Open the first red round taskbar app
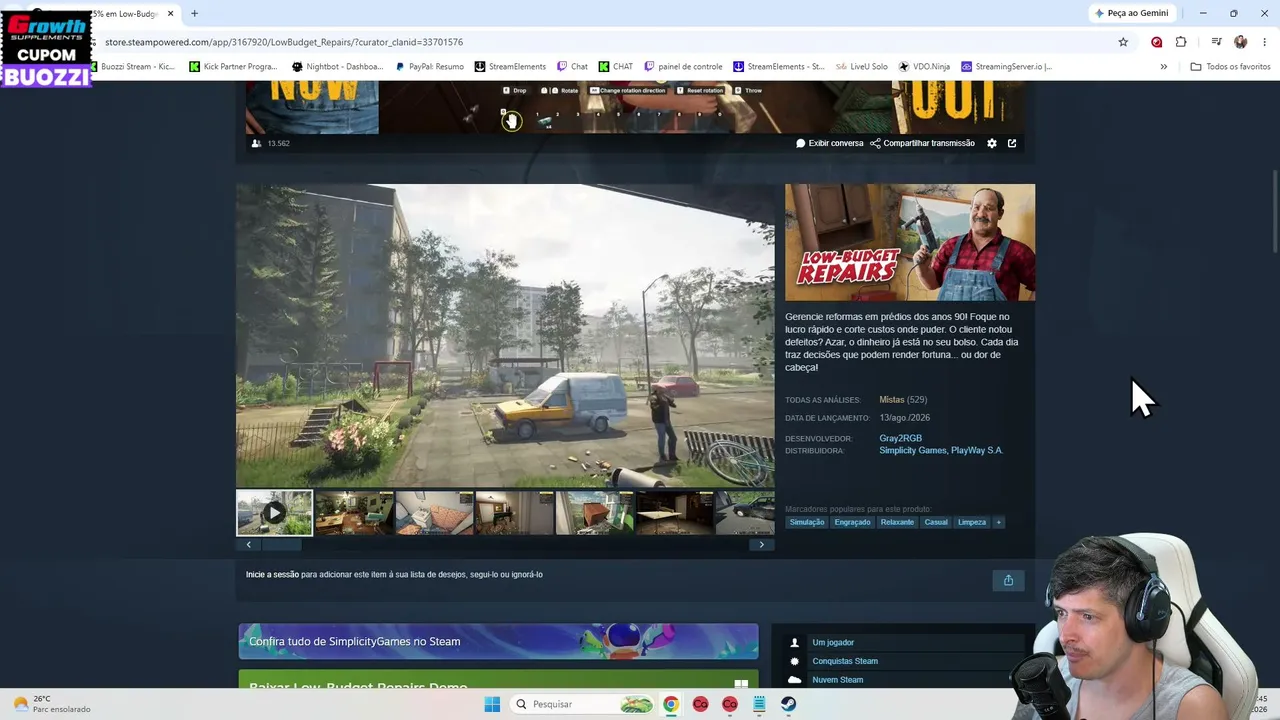Viewport: 1280px width, 720px height. 700,704
